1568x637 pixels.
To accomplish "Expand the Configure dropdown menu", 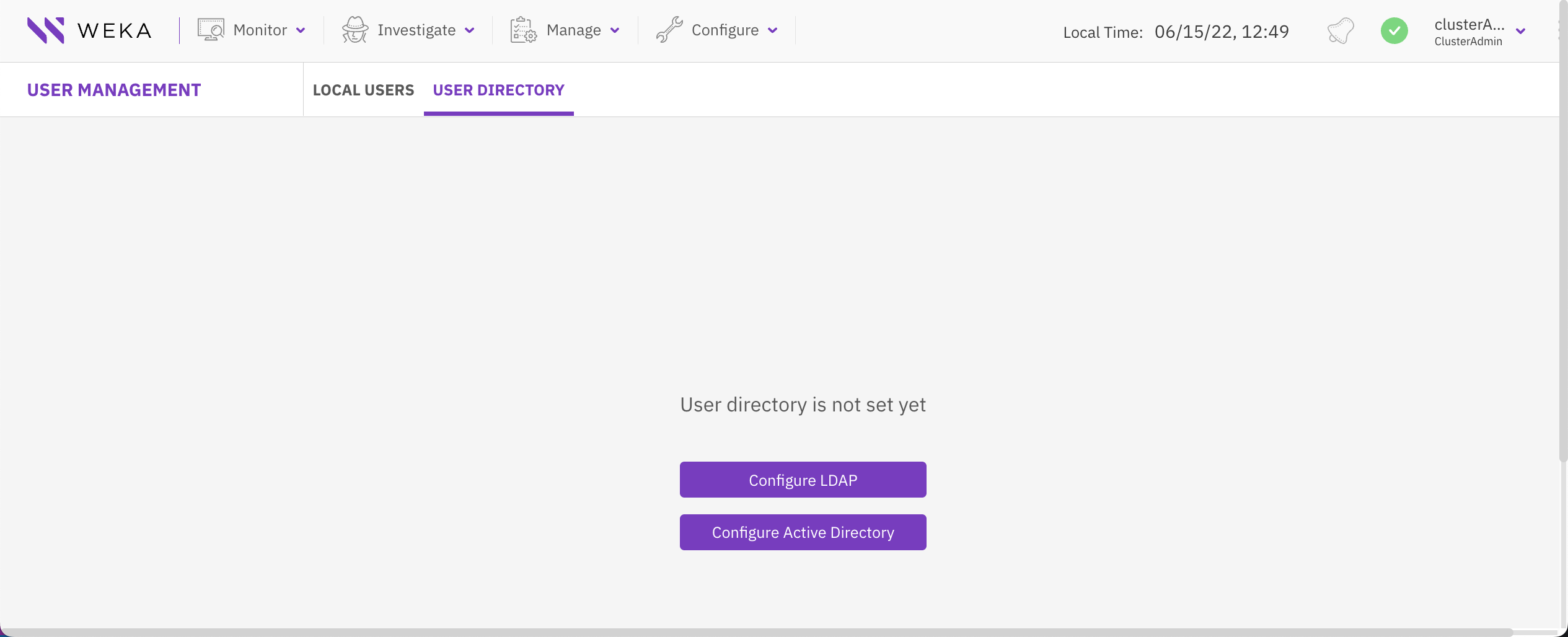I will tap(772, 30).
